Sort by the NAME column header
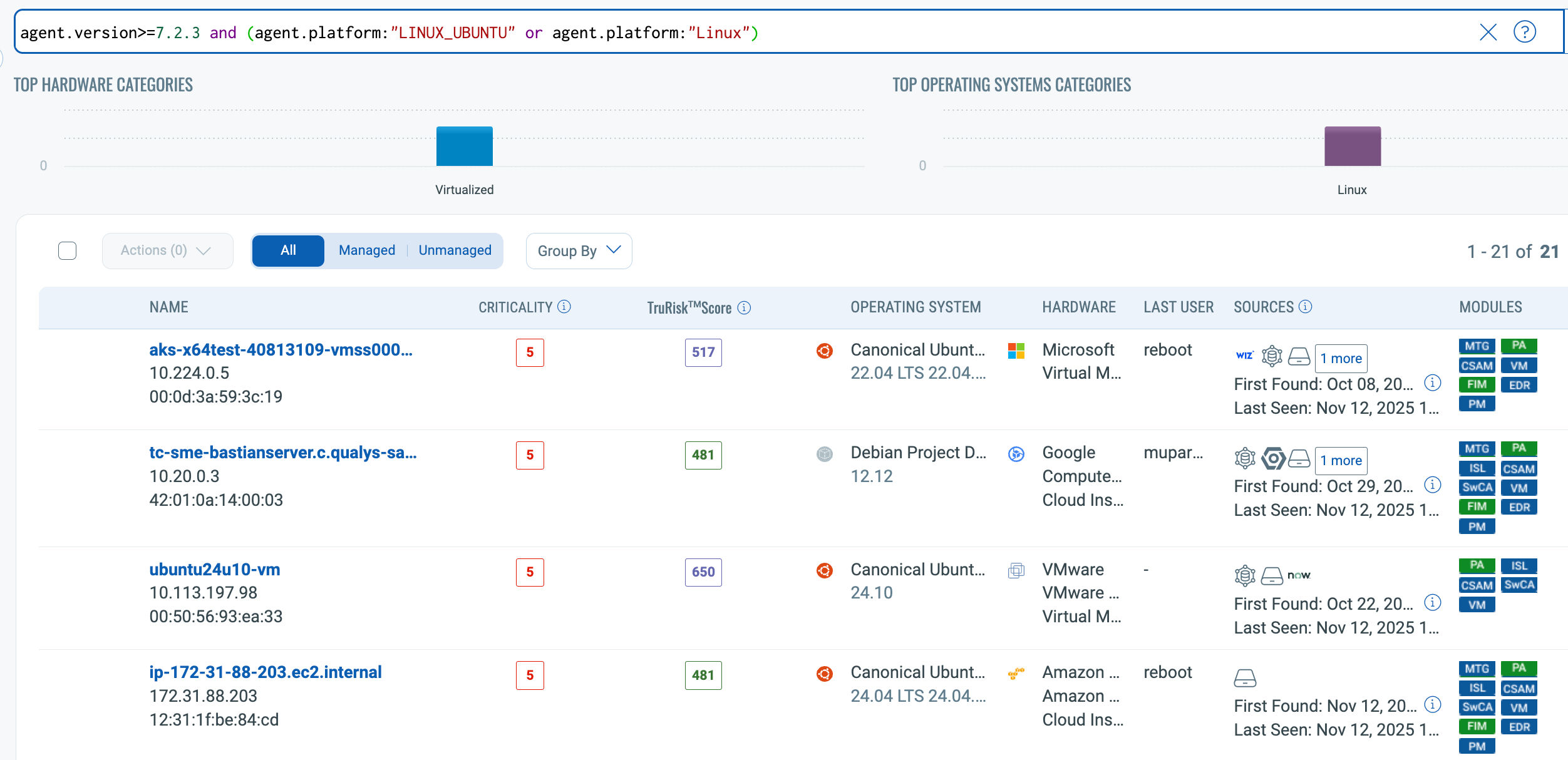Viewport: 1568px width, 760px height. (x=168, y=307)
